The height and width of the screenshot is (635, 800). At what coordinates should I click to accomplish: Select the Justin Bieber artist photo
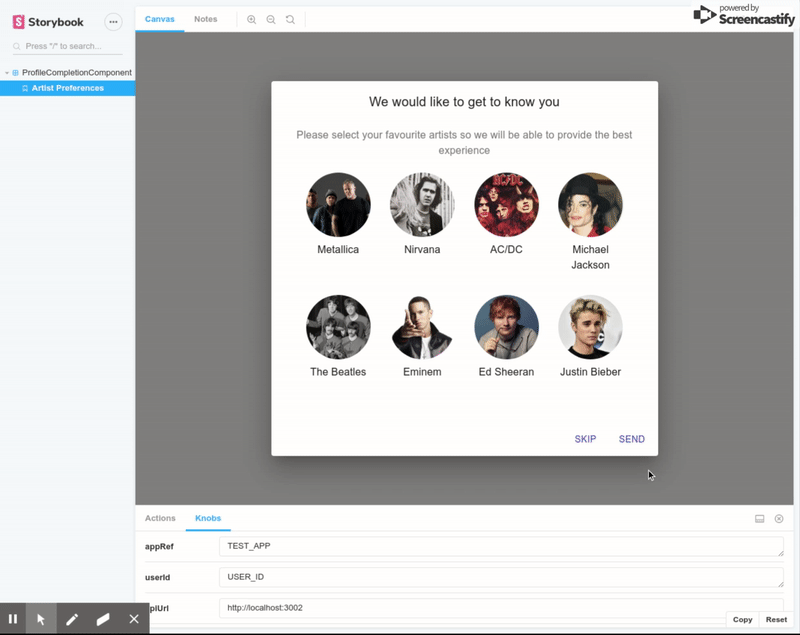point(590,327)
